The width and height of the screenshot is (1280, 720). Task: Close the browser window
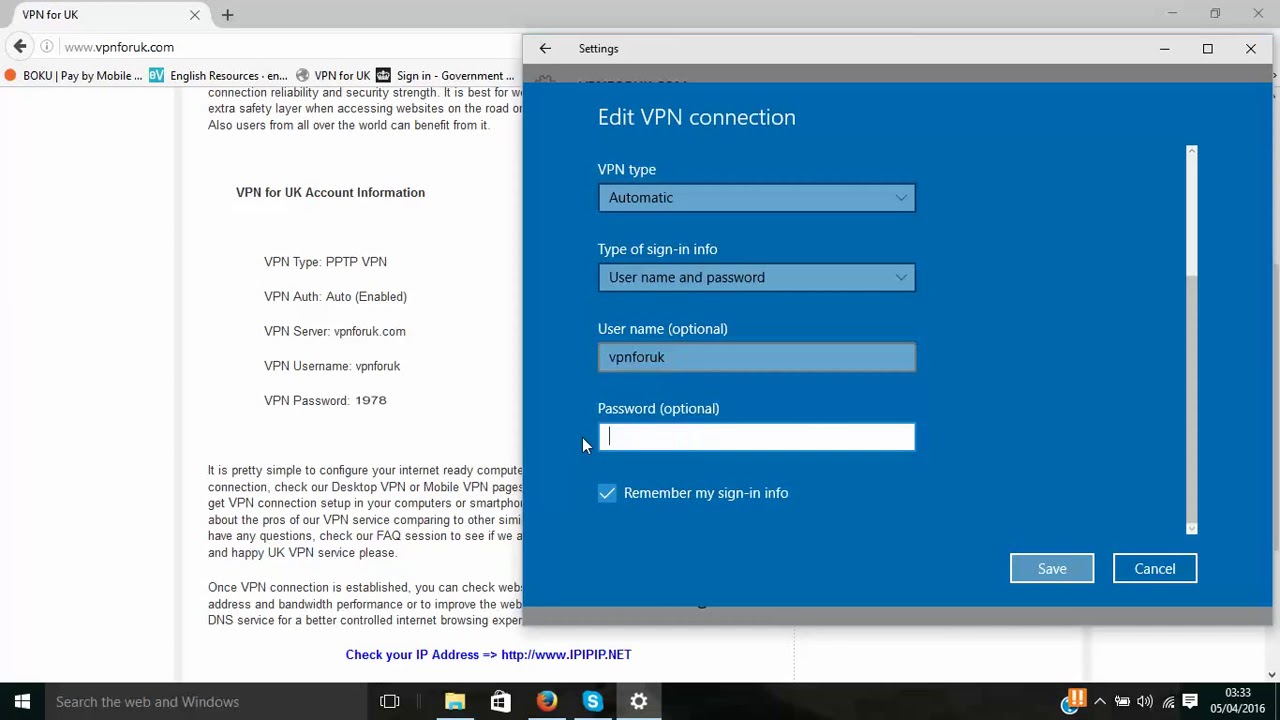click(1258, 14)
